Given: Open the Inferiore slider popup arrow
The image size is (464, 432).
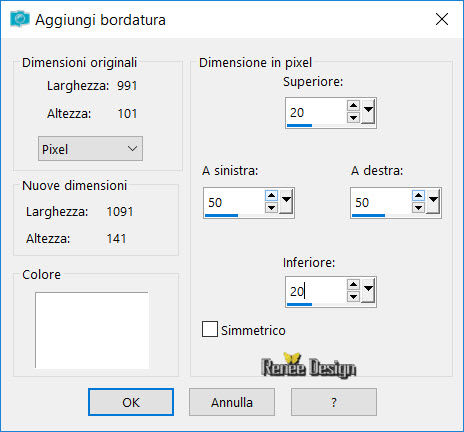Looking at the screenshot, I should pos(368,290).
